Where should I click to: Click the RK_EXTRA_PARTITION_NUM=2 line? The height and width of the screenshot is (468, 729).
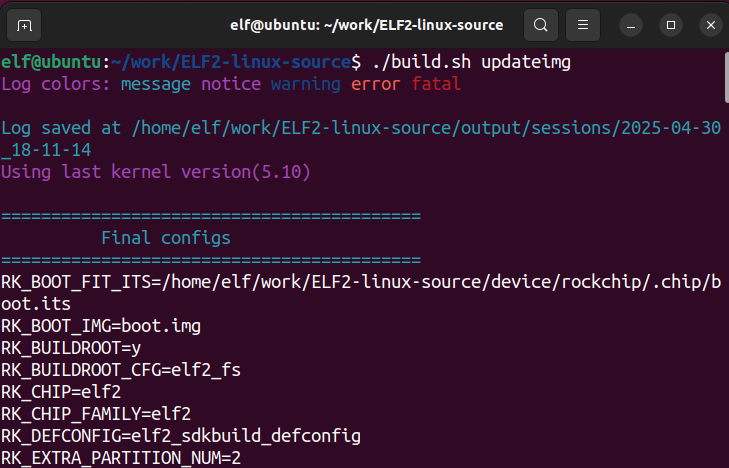coord(121,458)
